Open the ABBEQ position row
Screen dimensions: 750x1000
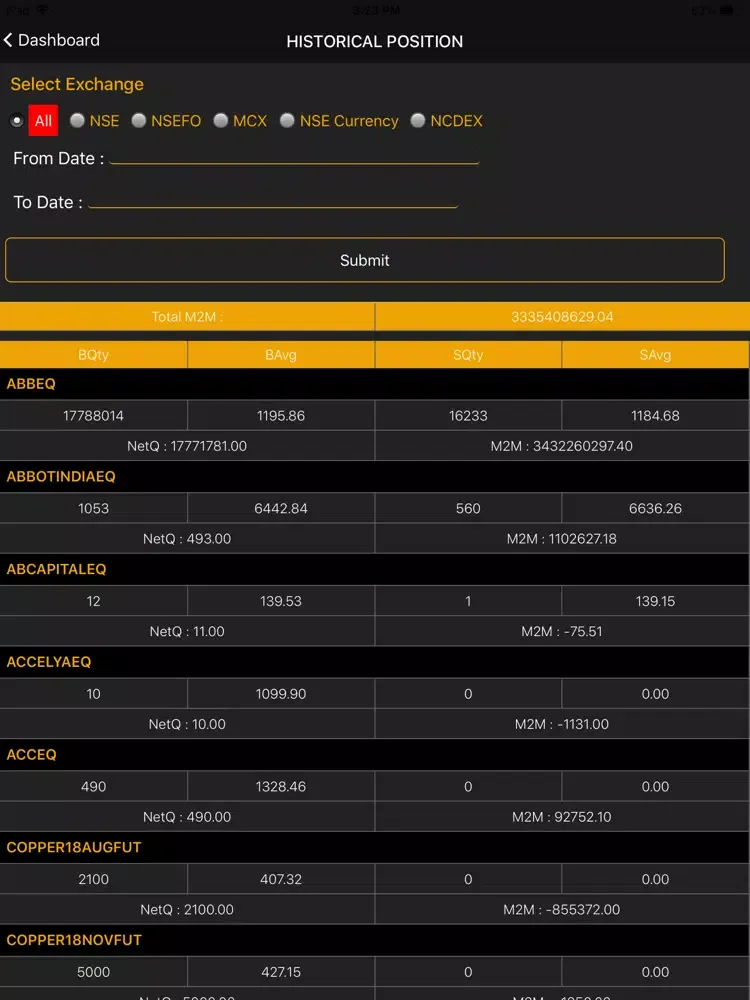click(375, 384)
